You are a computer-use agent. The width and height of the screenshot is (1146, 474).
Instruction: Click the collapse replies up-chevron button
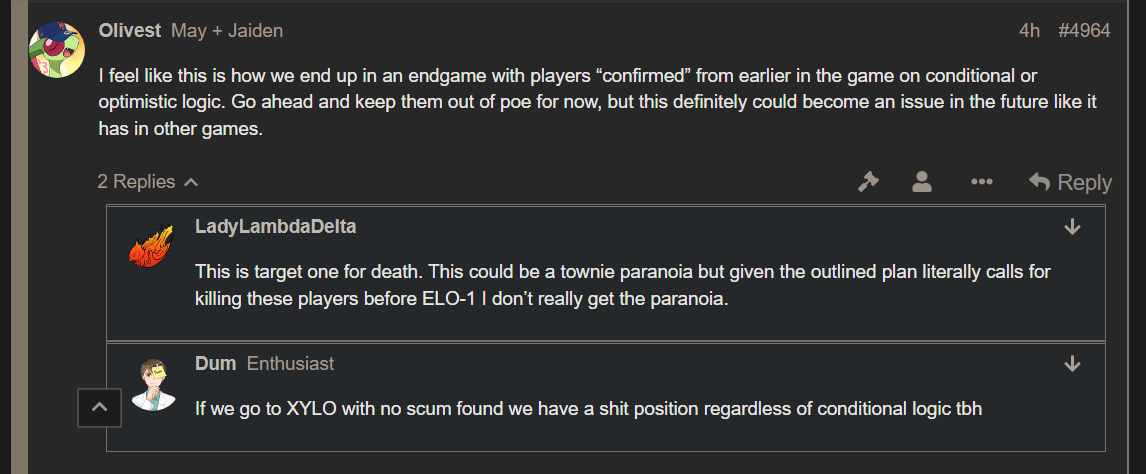tap(99, 408)
